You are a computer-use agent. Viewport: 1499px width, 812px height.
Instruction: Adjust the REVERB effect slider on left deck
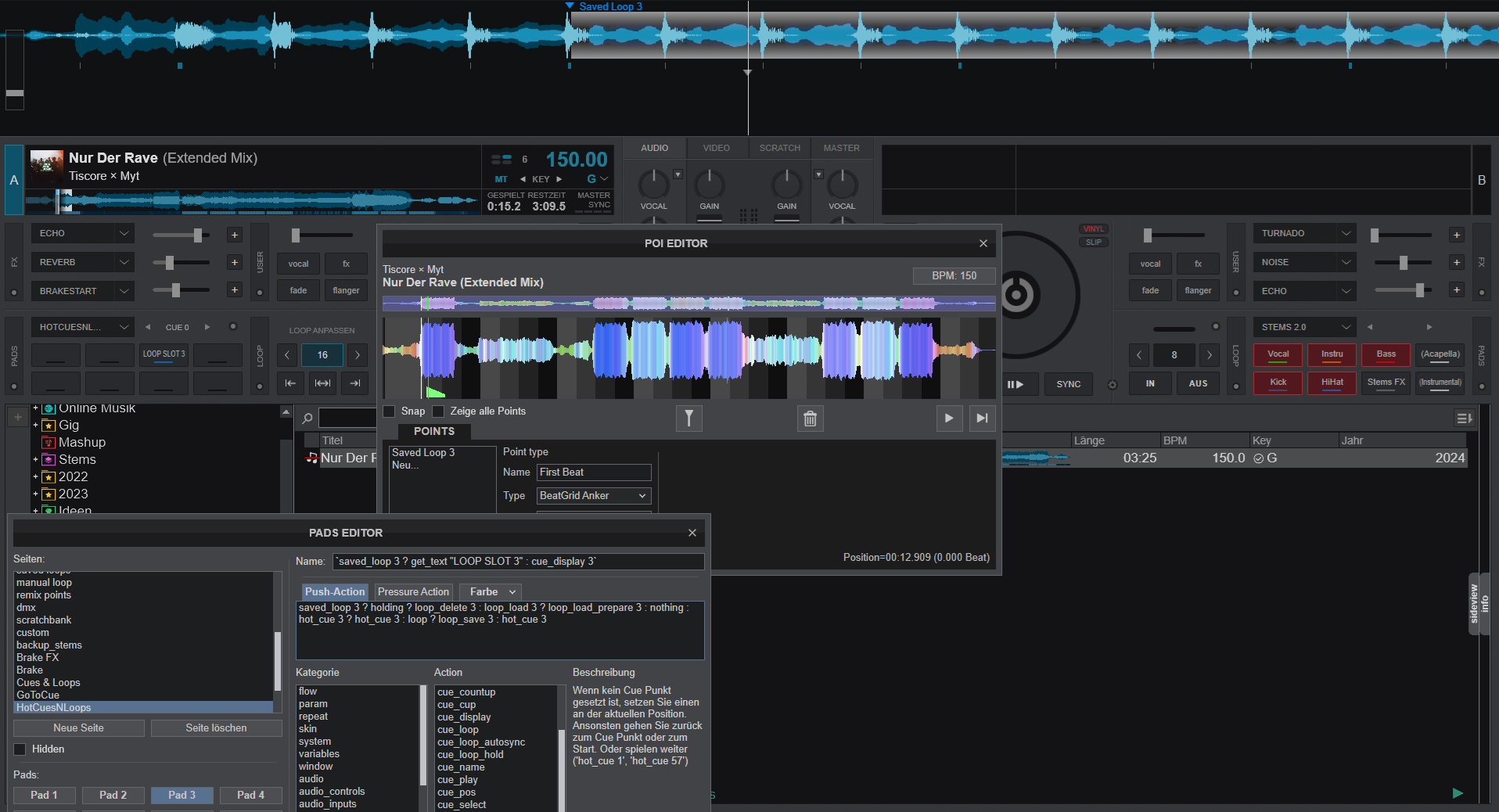tap(170, 263)
